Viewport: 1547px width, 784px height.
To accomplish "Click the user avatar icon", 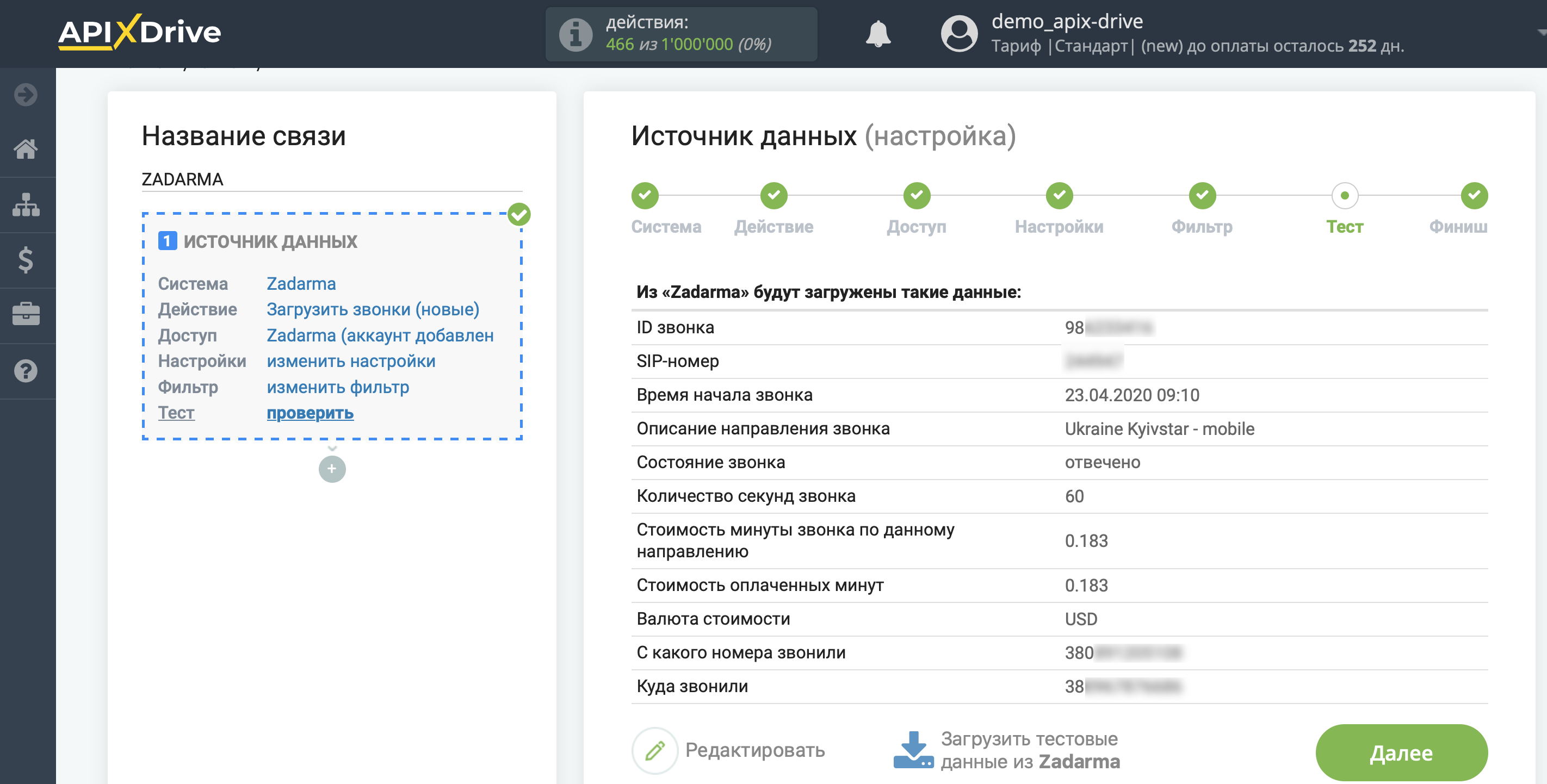I will tap(959, 34).
